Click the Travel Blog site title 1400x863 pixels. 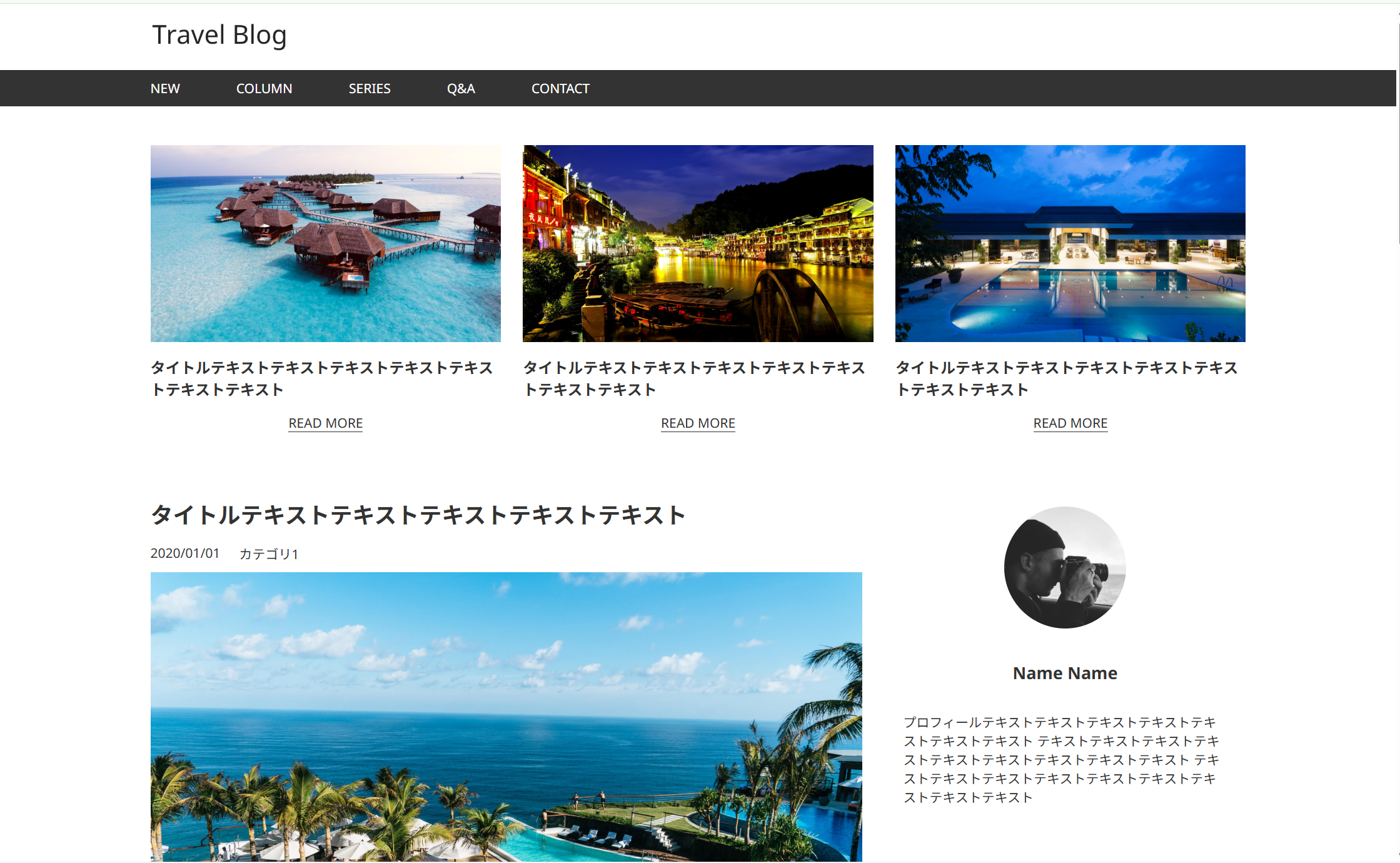coord(219,35)
